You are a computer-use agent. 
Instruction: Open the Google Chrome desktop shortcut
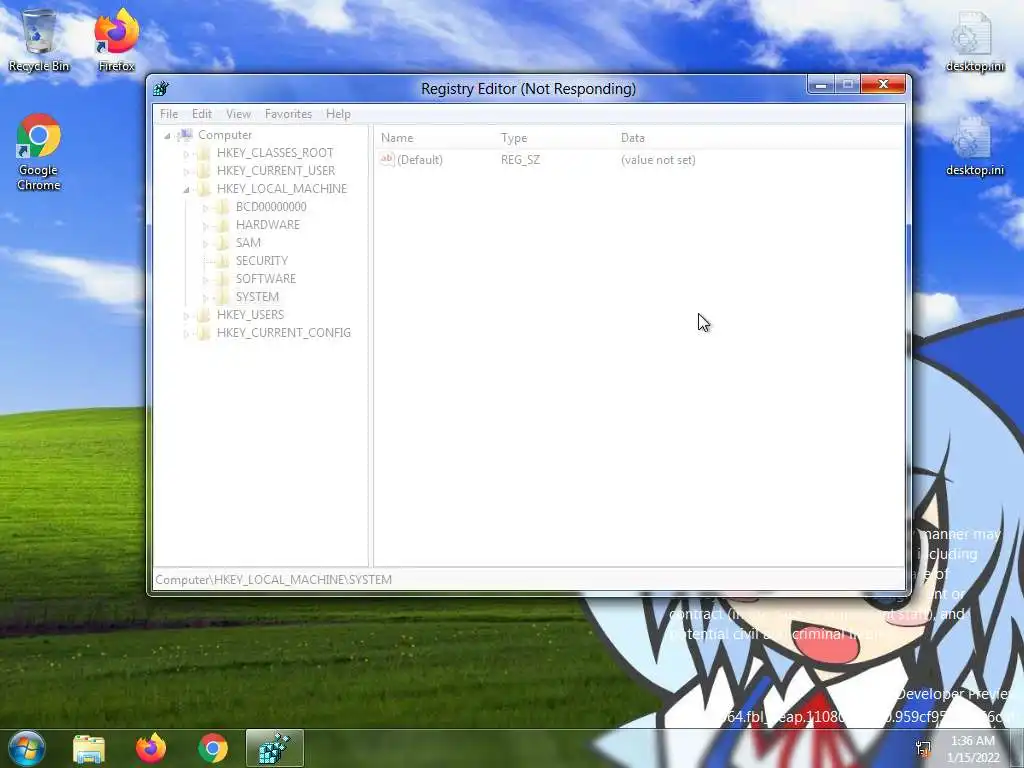click(x=39, y=152)
